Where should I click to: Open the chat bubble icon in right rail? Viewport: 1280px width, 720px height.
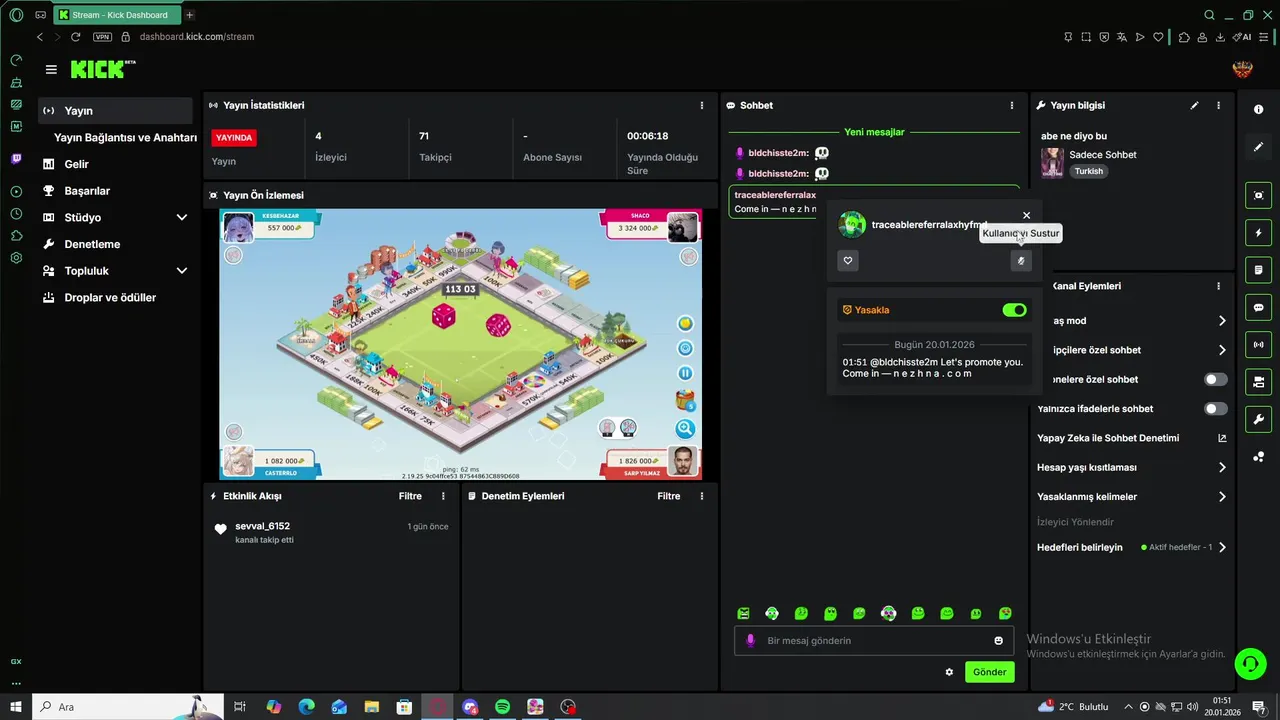coord(1258,307)
